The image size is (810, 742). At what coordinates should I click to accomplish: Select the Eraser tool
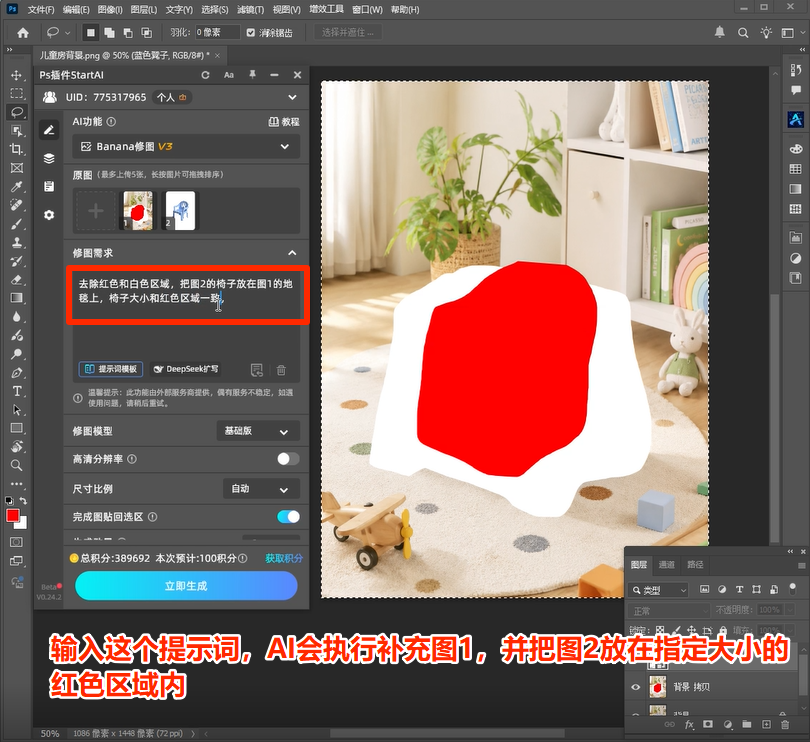[x=17, y=280]
